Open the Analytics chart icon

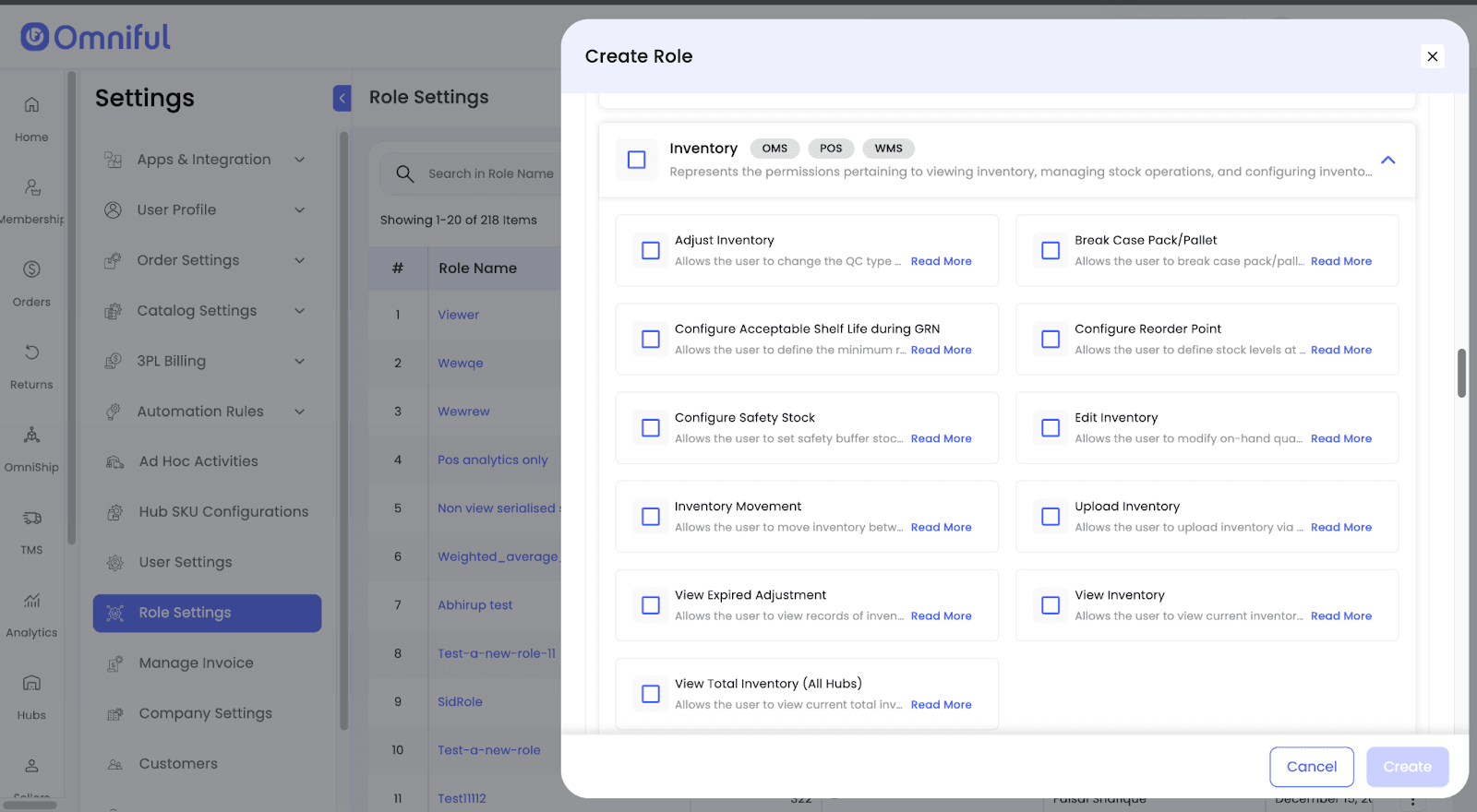tap(31, 601)
